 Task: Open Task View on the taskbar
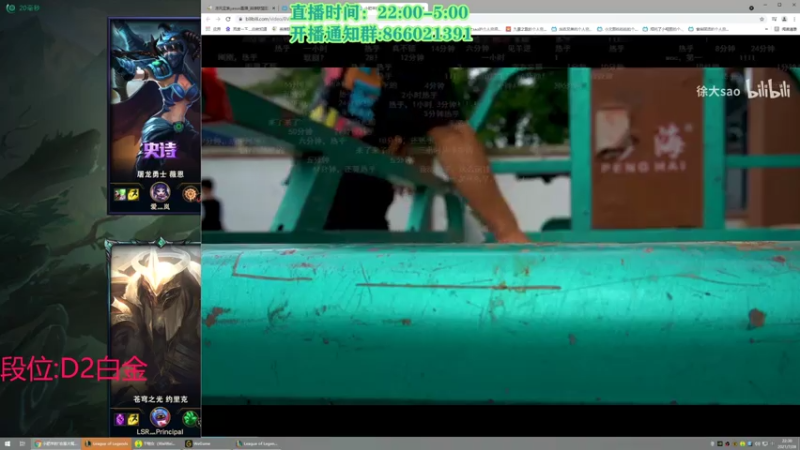click(x=22, y=444)
